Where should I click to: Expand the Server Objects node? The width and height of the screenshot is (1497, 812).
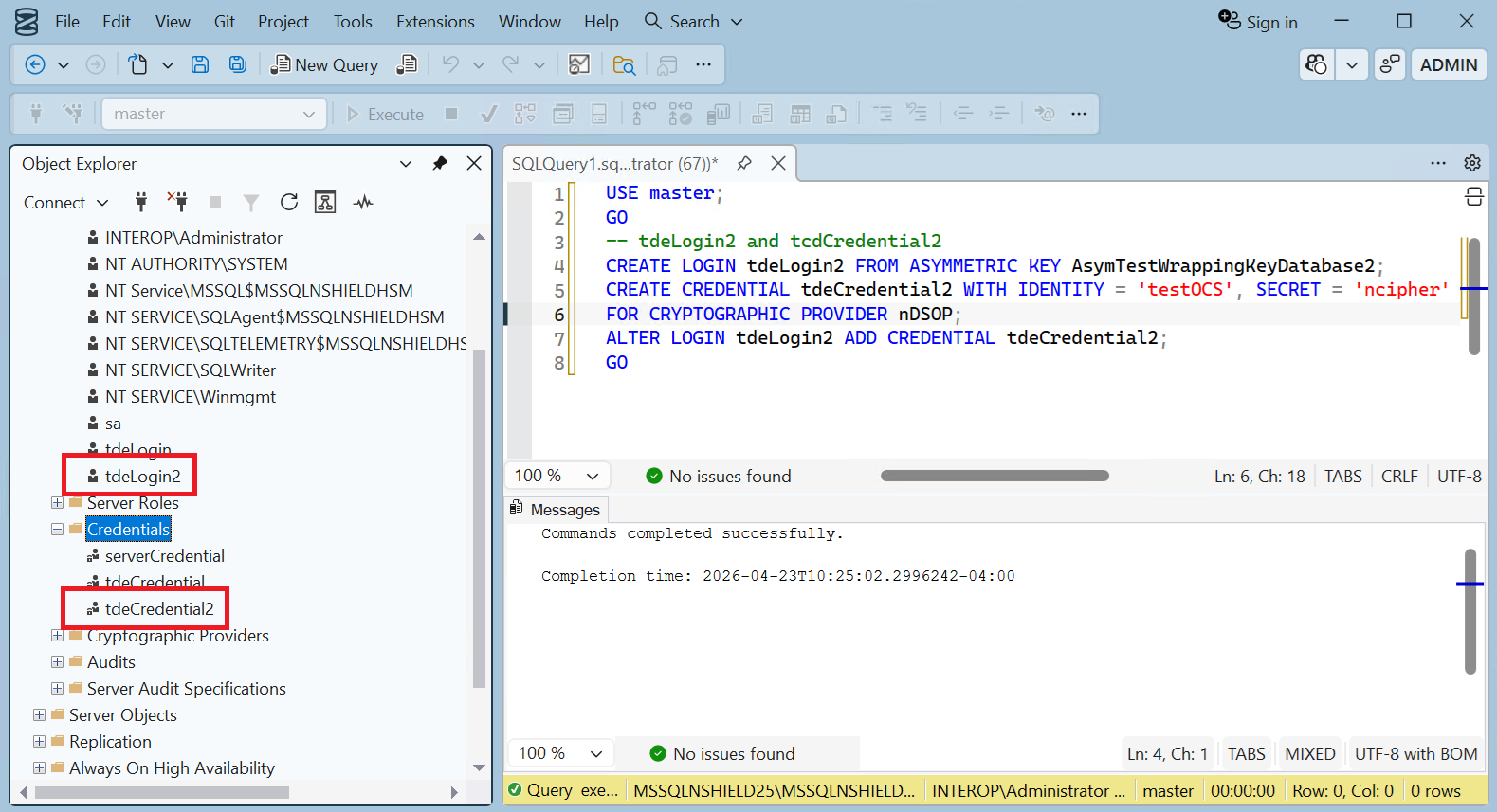click(x=39, y=715)
